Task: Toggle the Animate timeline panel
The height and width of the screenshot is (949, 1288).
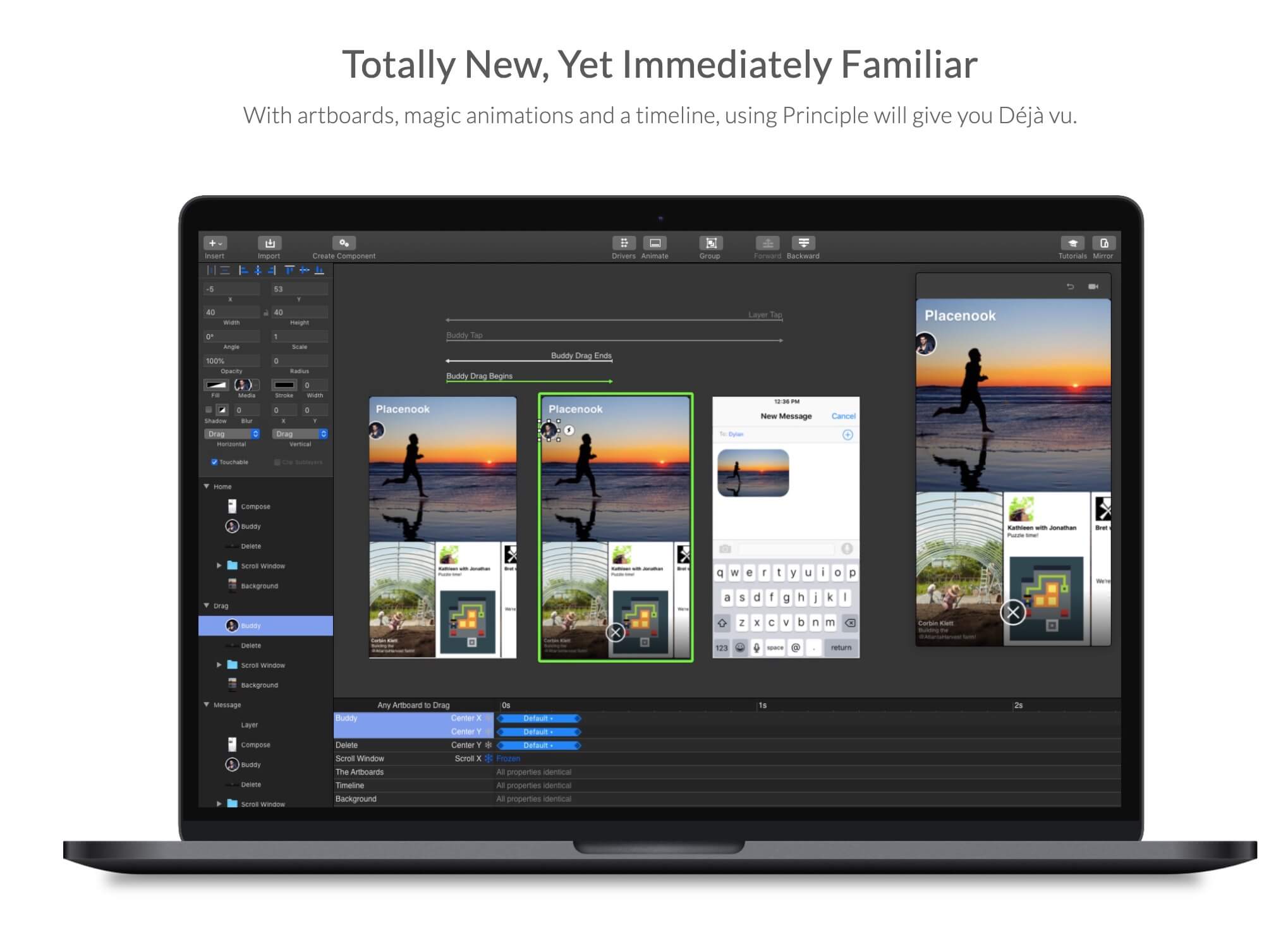Action: click(x=655, y=243)
